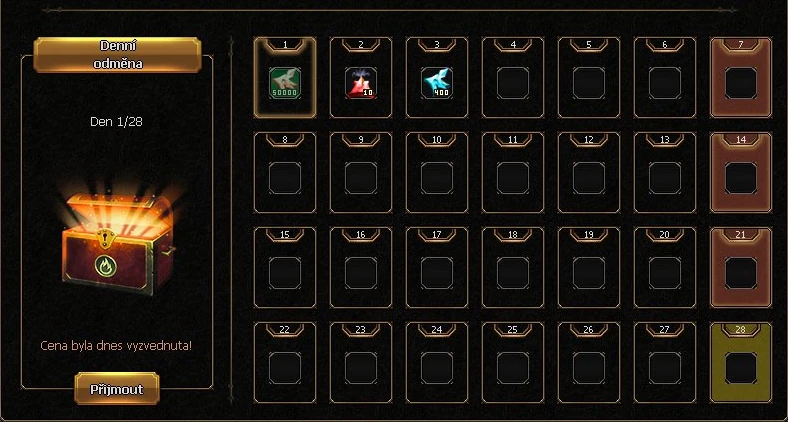Select the day 14 bonus reward card
Image resolution: width=788 pixels, height=422 pixels.
pyautogui.click(x=741, y=173)
